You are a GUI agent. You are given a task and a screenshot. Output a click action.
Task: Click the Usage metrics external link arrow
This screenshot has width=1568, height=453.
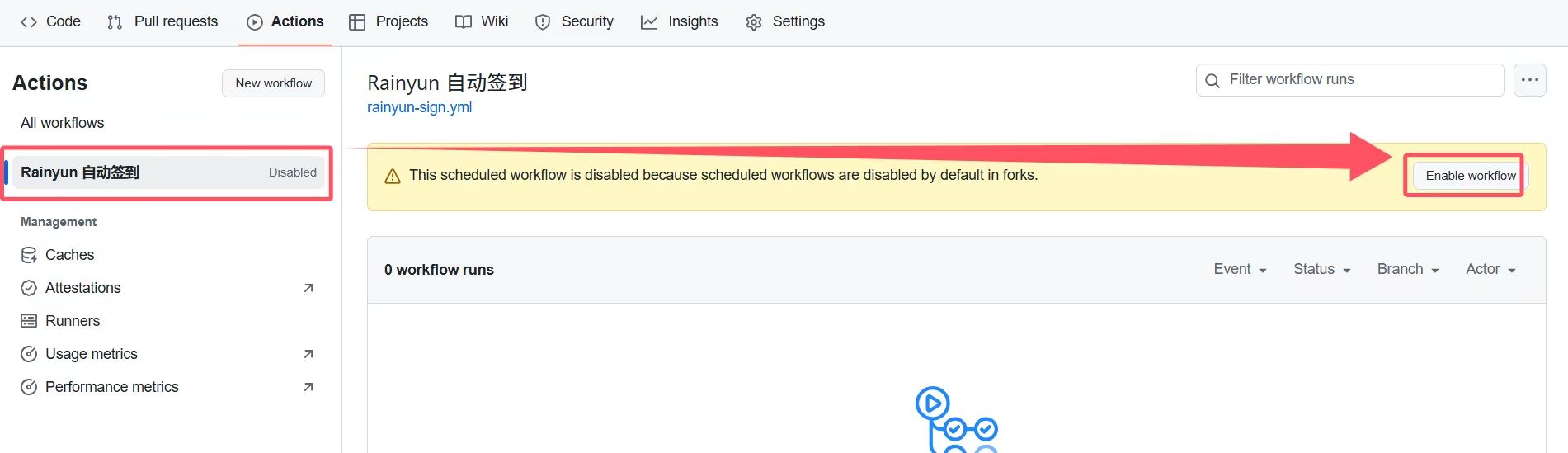coord(308,354)
